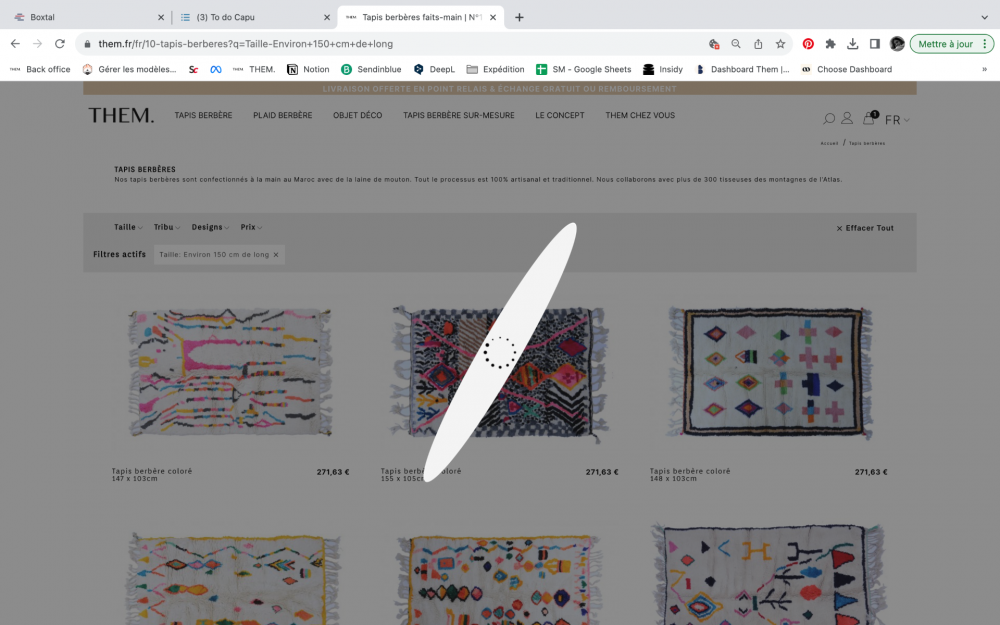Open the FR language dropdown
The width and height of the screenshot is (1000, 625).
897,120
